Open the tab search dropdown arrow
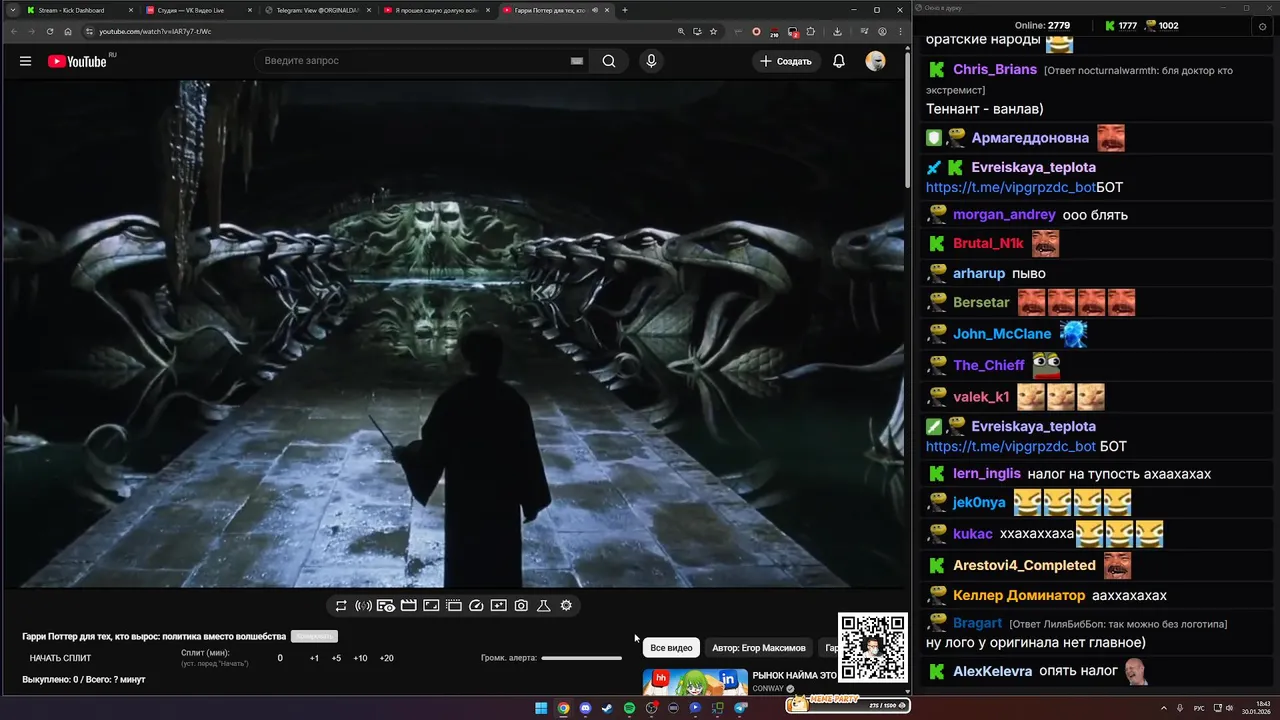 12,10
